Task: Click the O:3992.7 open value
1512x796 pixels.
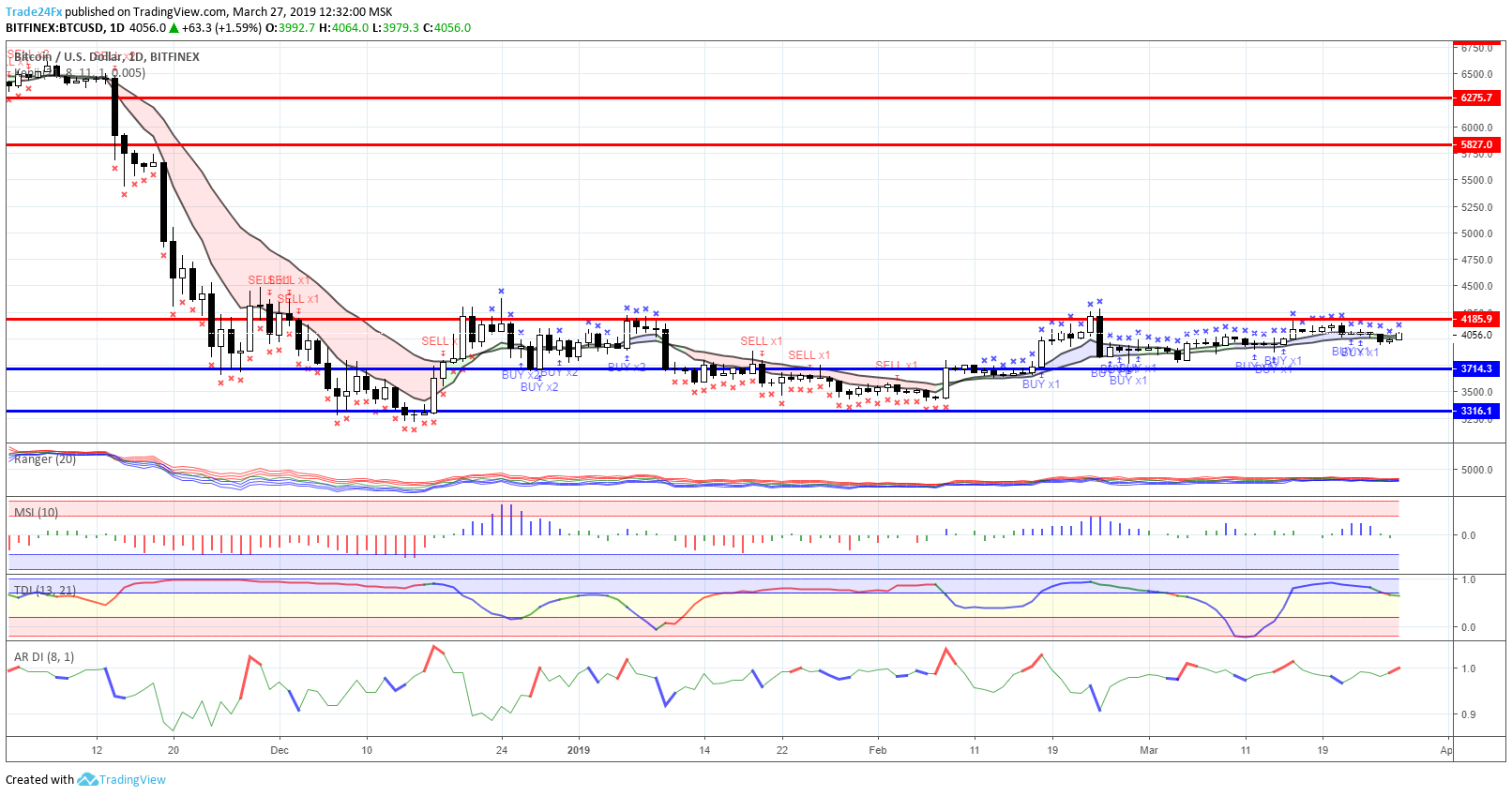Action: 290,28
